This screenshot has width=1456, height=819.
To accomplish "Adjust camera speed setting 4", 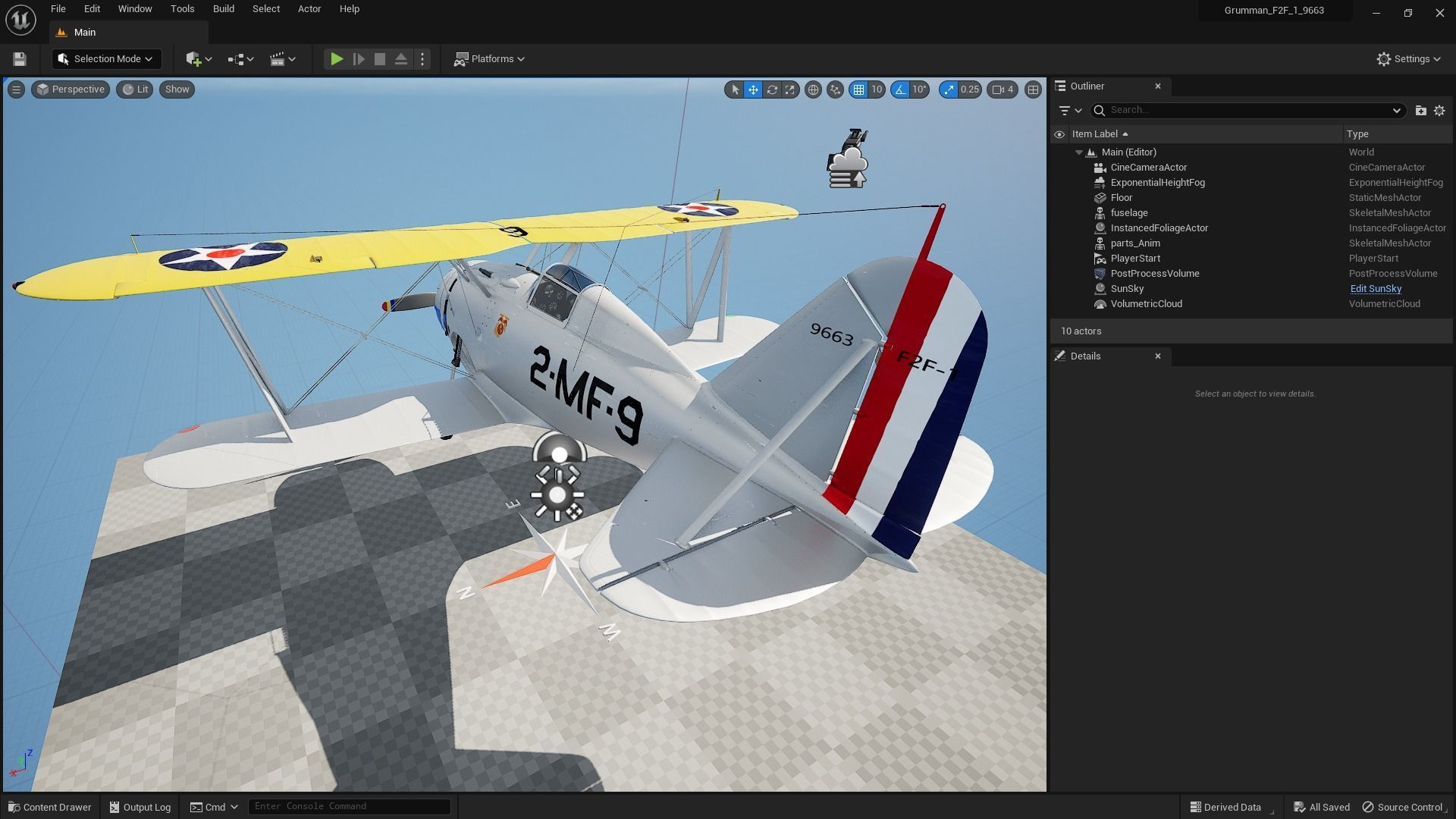I will click(1003, 89).
